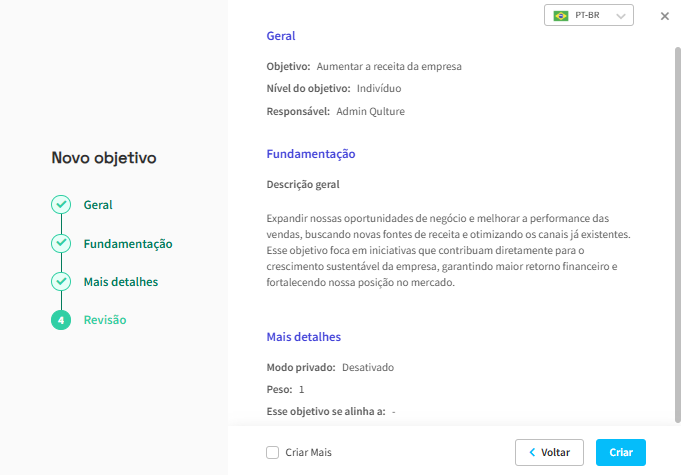Go to the Mais detalhes step
Screen dimensions: 681x475
(121, 282)
